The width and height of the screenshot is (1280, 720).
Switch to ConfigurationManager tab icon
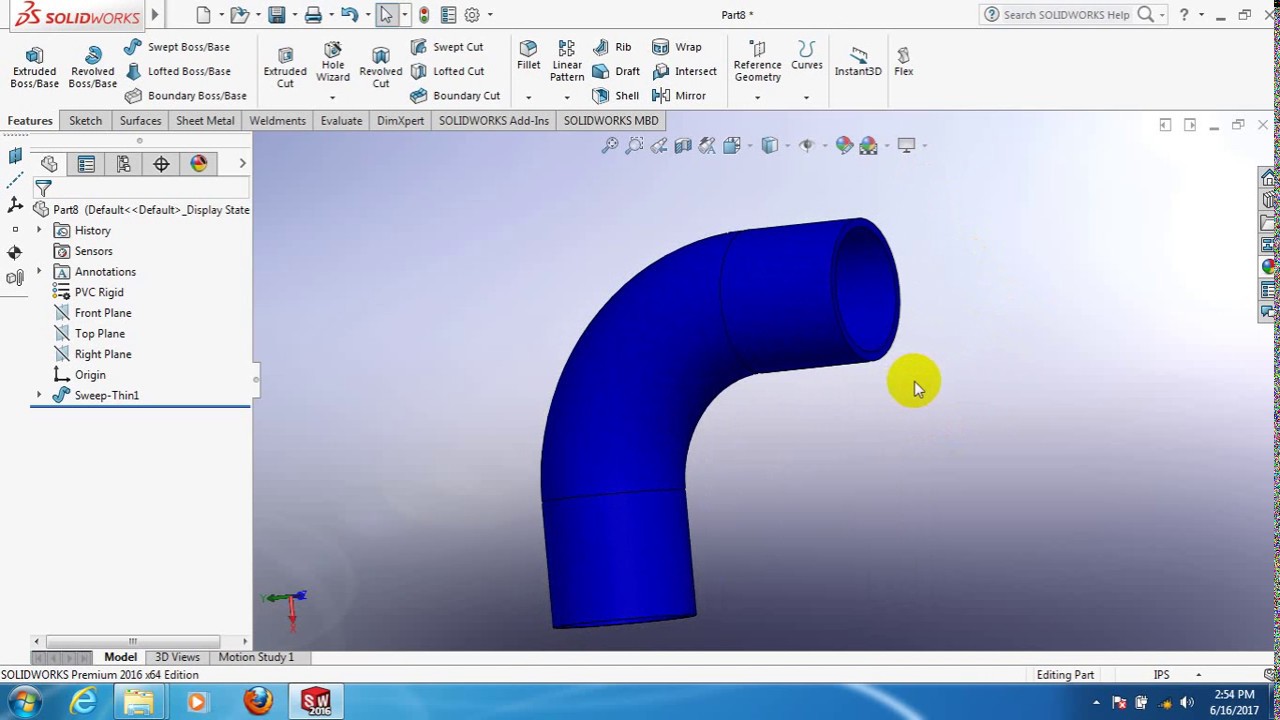tap(123, 164)
